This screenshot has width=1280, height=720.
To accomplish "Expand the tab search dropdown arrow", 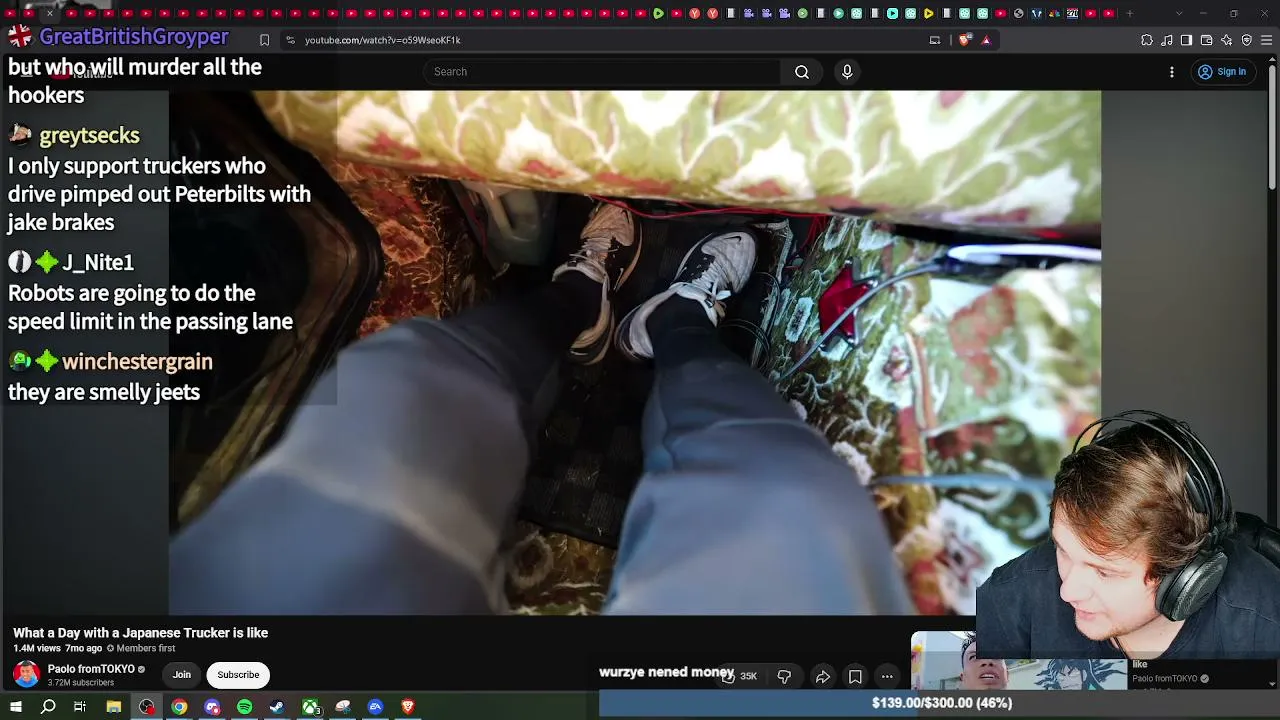I will click(x=1179, y=13).
